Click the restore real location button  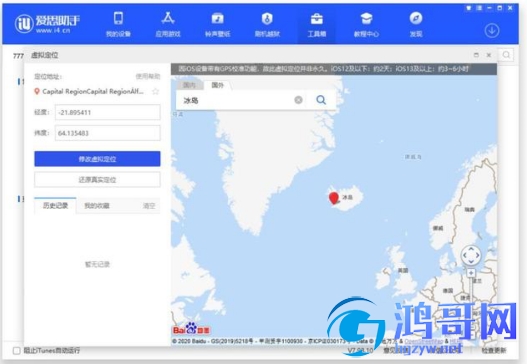pyautogui.click(x=97, y=179)
